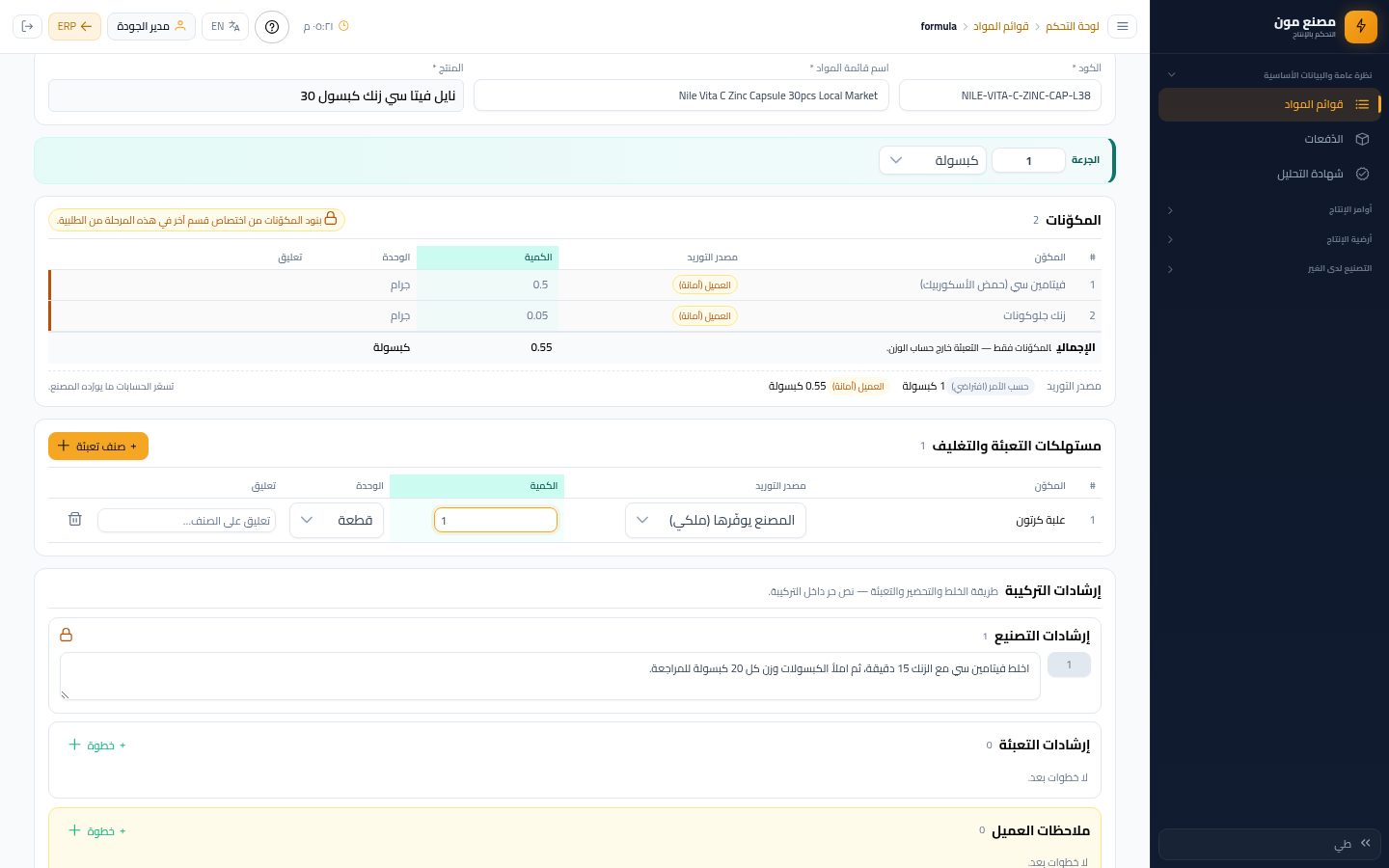Screen dimensions: 1389x868
Task: Switch language to EN
Action: [x=225, y=26]
